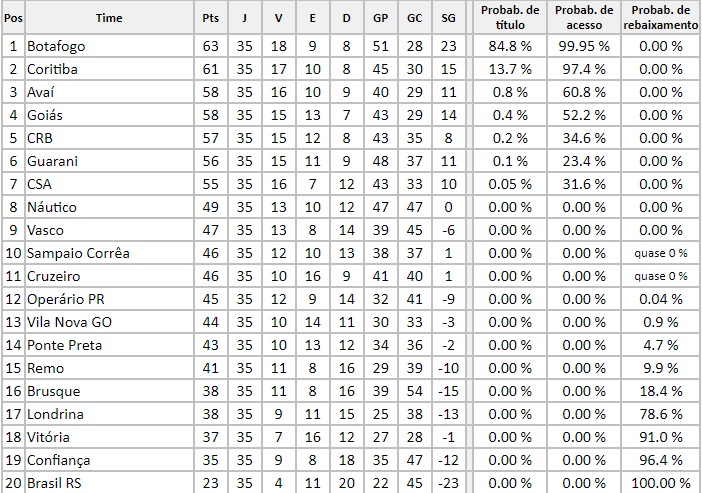Sort by the Time column header
Viewport: 702px width, 493px height.
pos(110,18)
